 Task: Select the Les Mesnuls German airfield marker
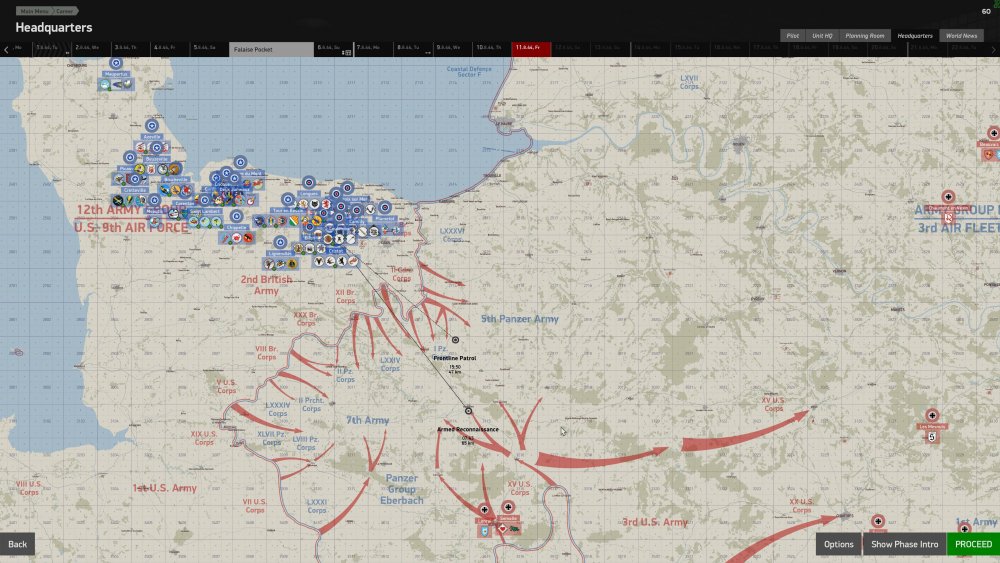(x=932, y=415)
